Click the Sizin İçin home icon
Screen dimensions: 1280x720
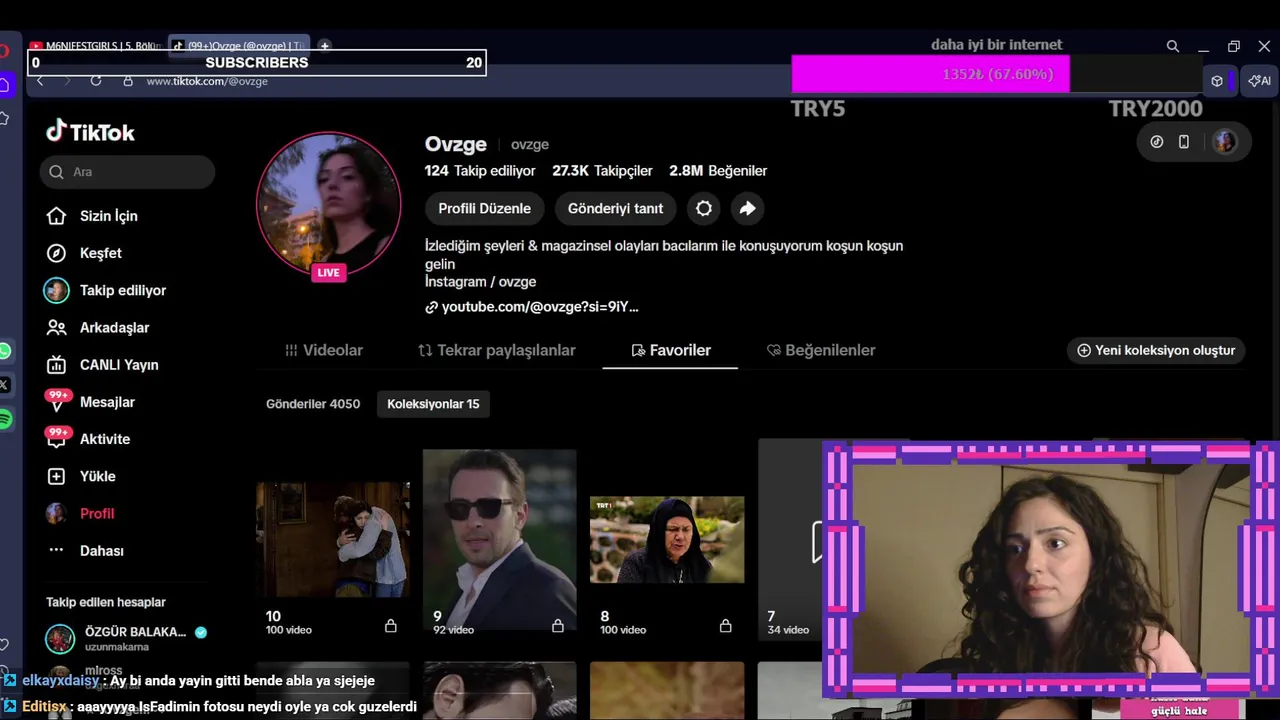tap(57, 216)
